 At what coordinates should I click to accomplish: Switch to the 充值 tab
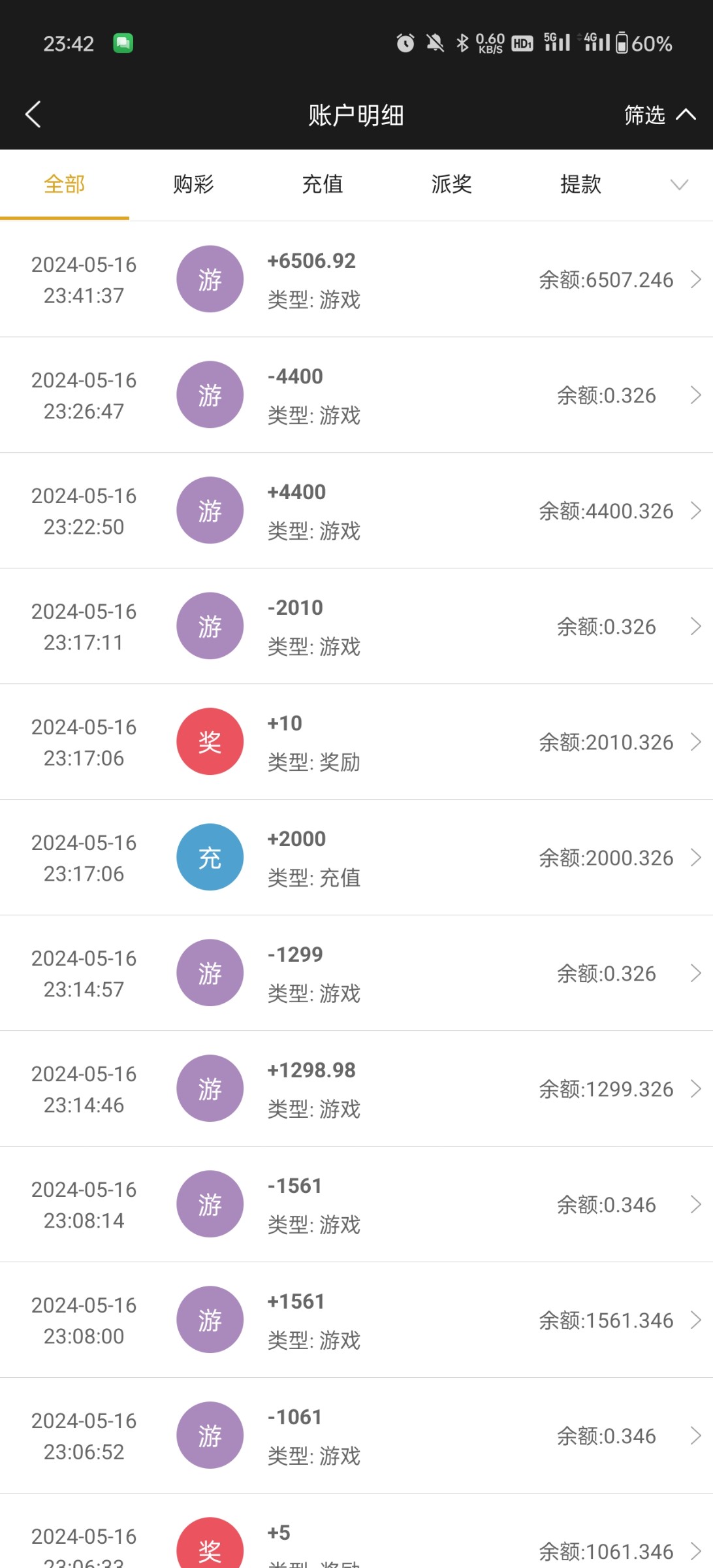point(323,184)
